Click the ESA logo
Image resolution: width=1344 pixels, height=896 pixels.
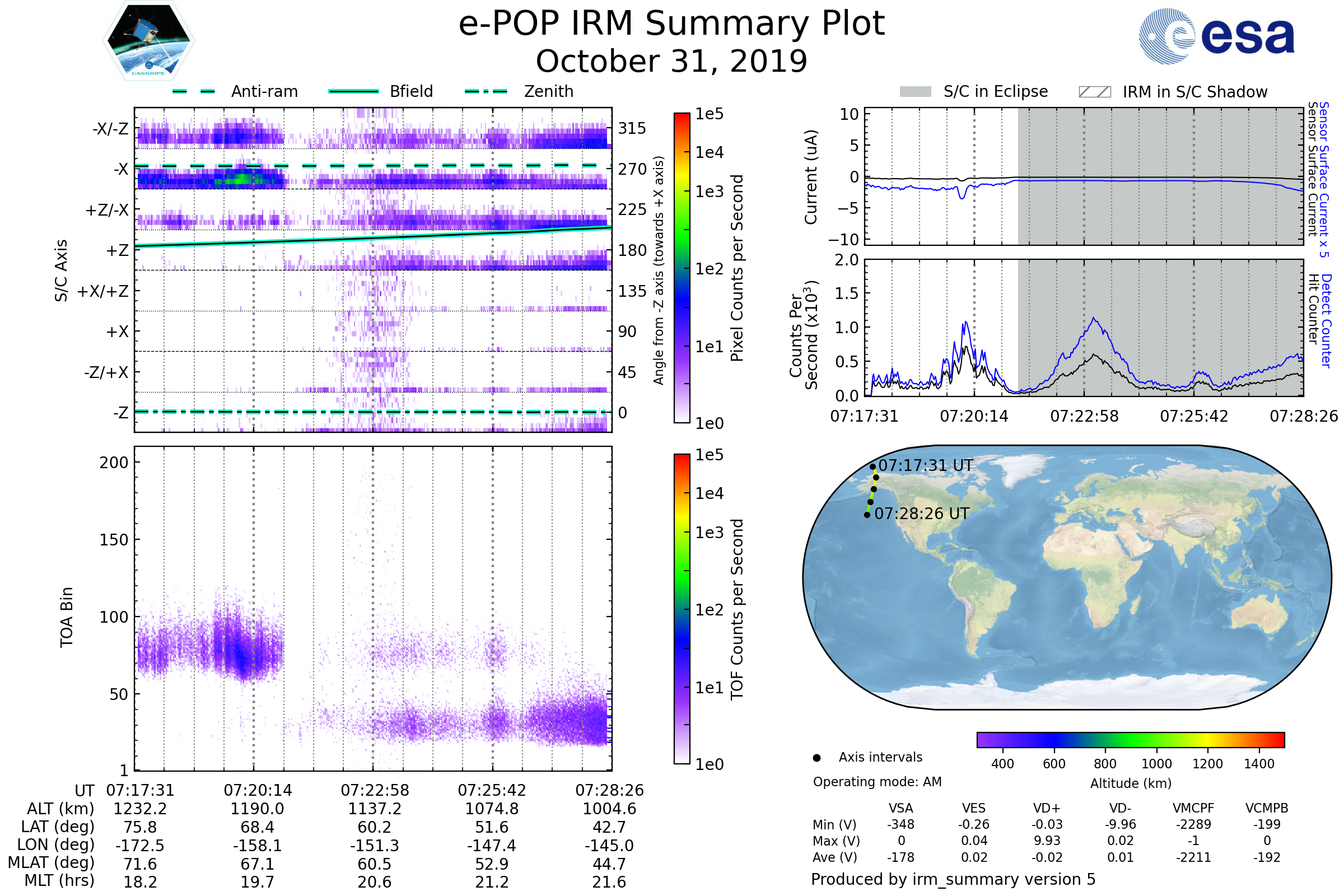pyautogui.click(x=1216, y=35)
